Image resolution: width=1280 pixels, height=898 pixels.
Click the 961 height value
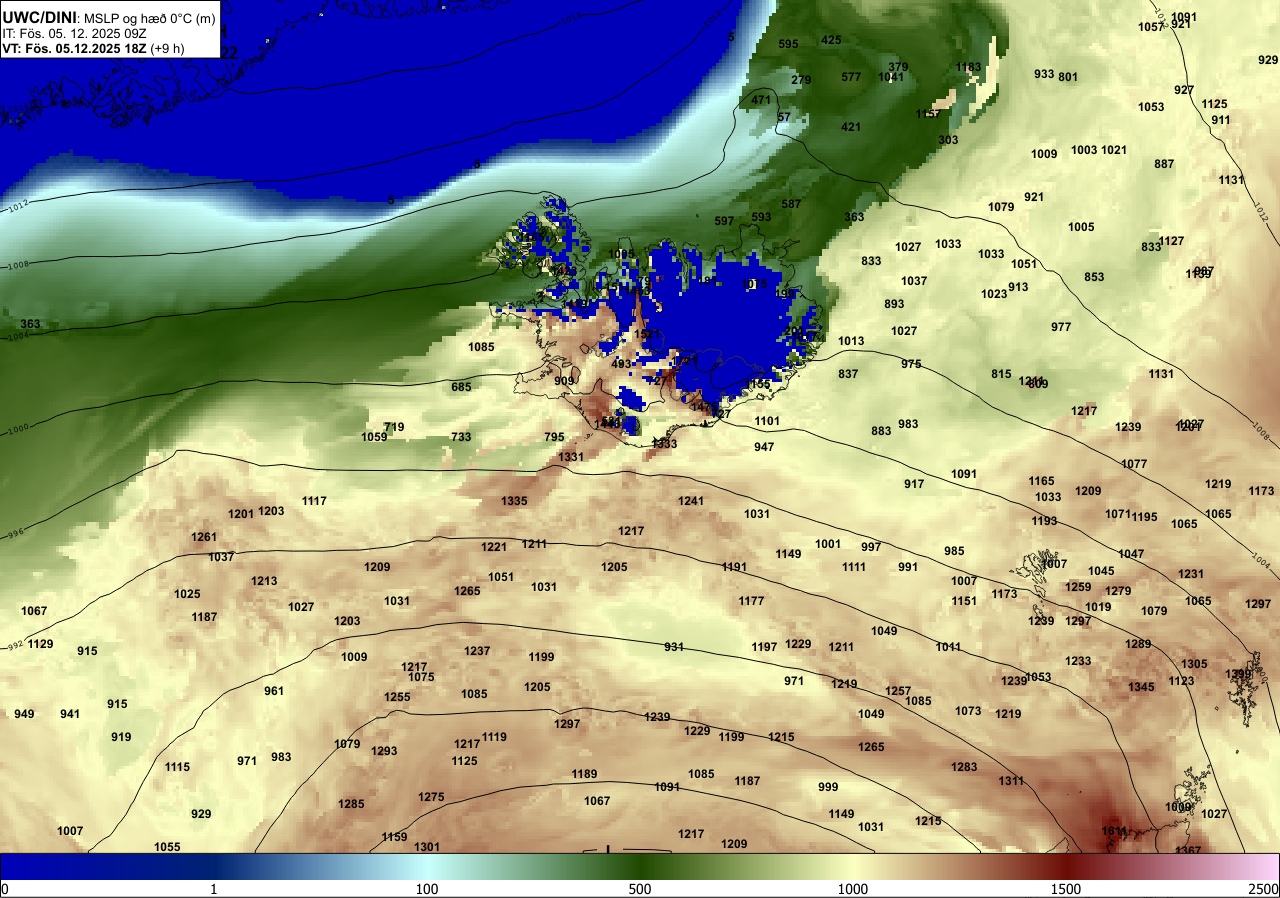point(274,691)
